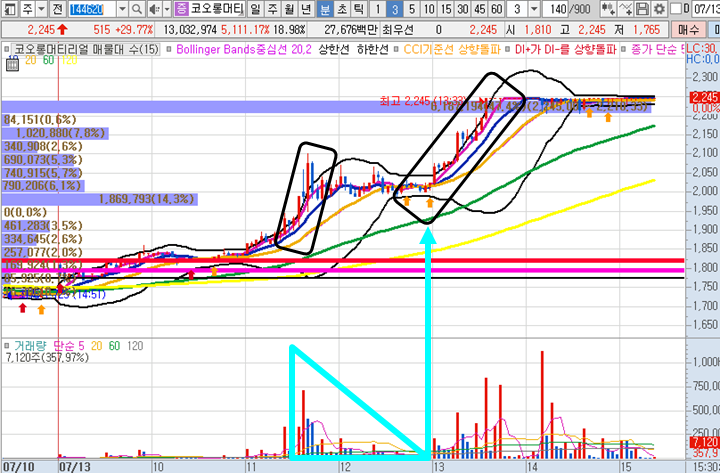Open the custom interval dropdown arrow

[x=534, y=9]
